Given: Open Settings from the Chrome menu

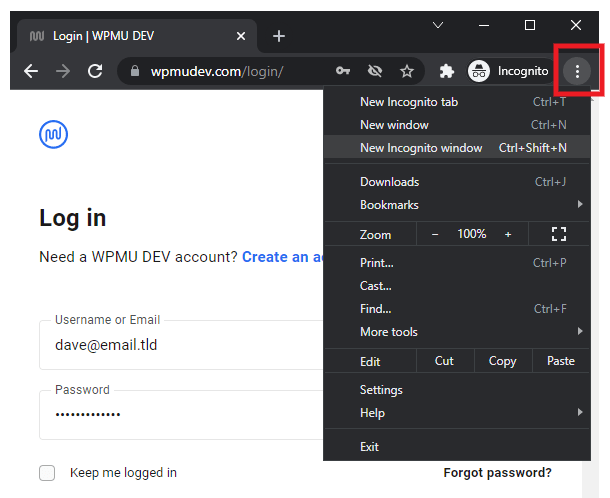Looking at the screenshot, I should click(x=457, y=390).
